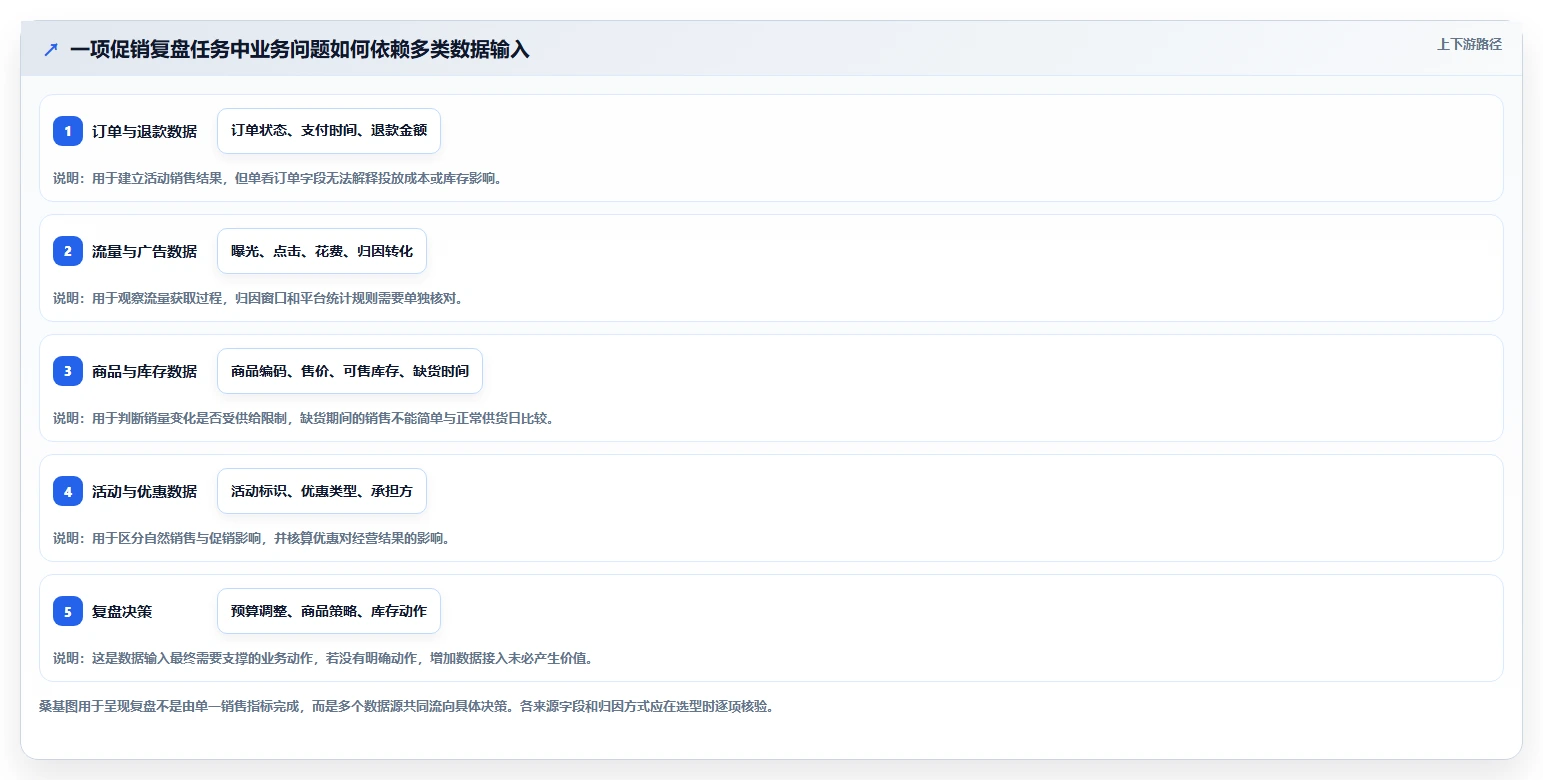Viewport: 1543px width, 780px height.
Task: Click the note starting 说明：这是数据输入最终需要支撑
Action: 323,658
